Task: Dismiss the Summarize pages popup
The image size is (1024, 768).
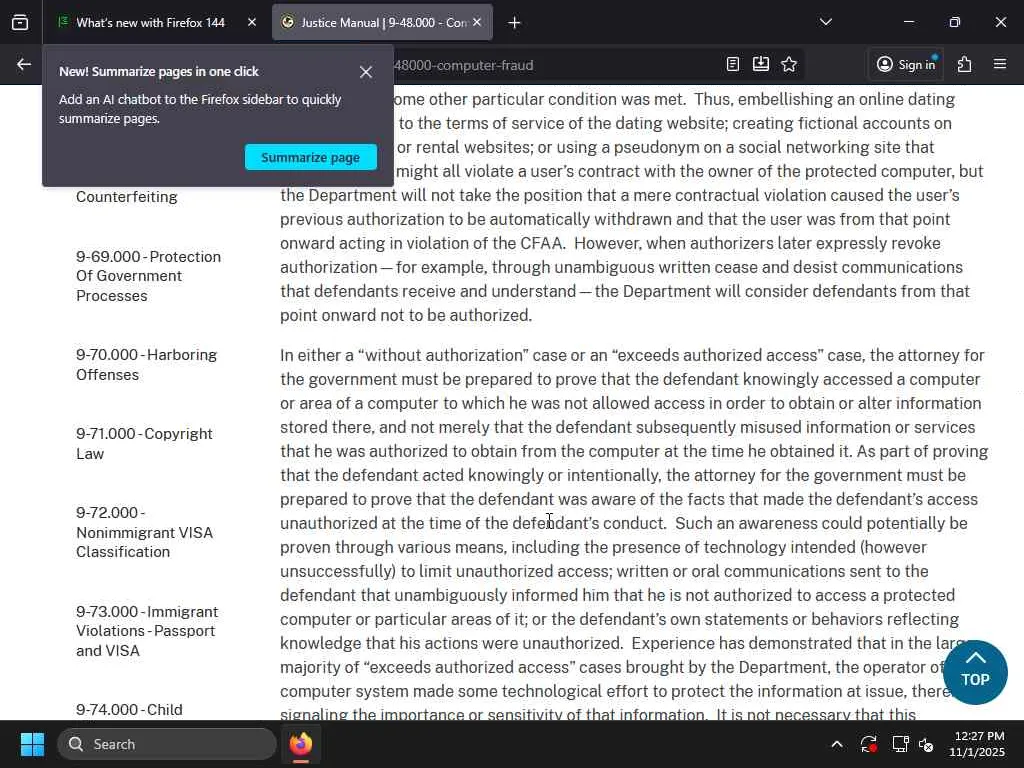Action: click(x=366, y=72)
